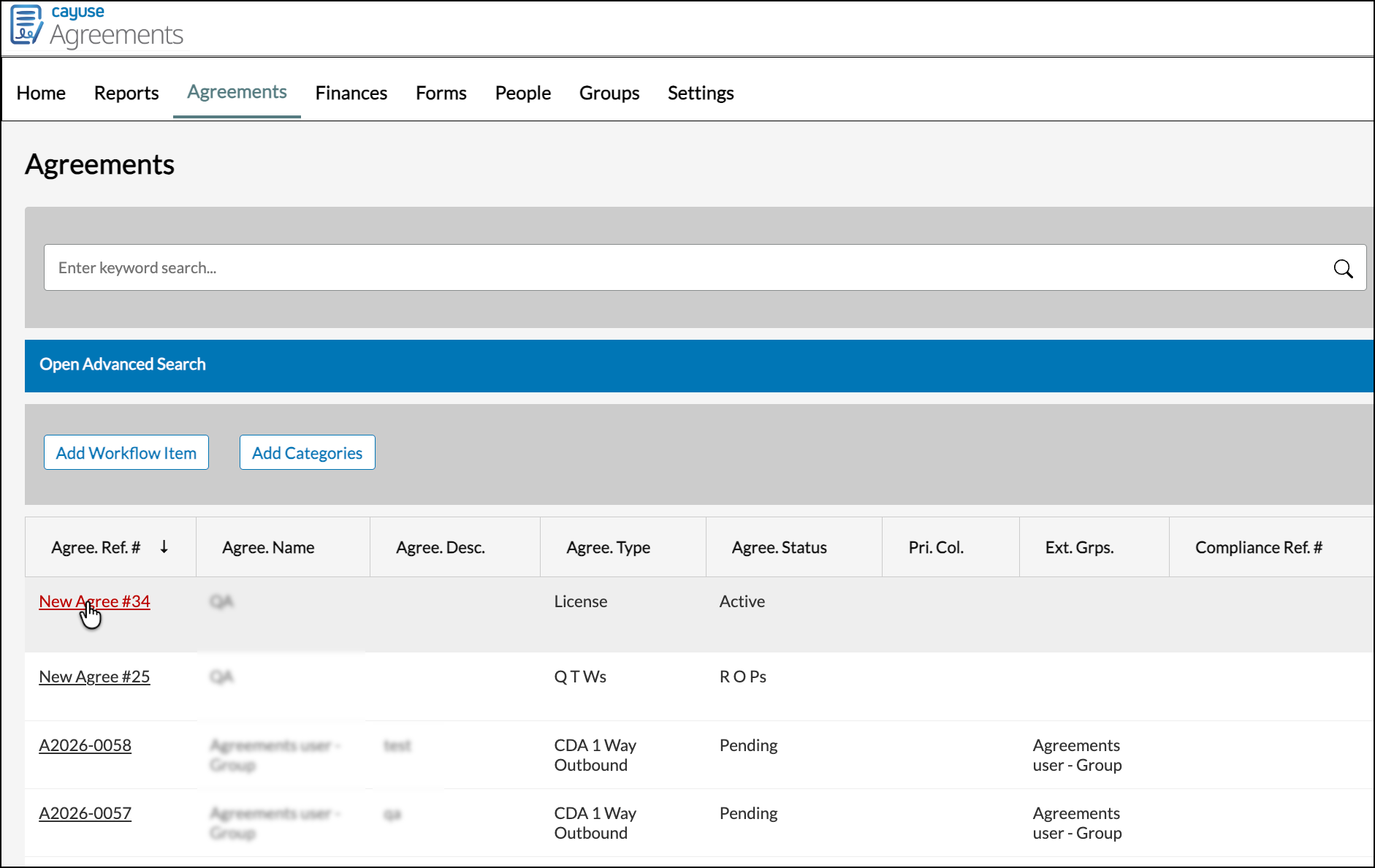The height and width of the screenshot is (868, 1375).
Task: Select the R O Ps status cell
Action: click(x=743, y=677)
